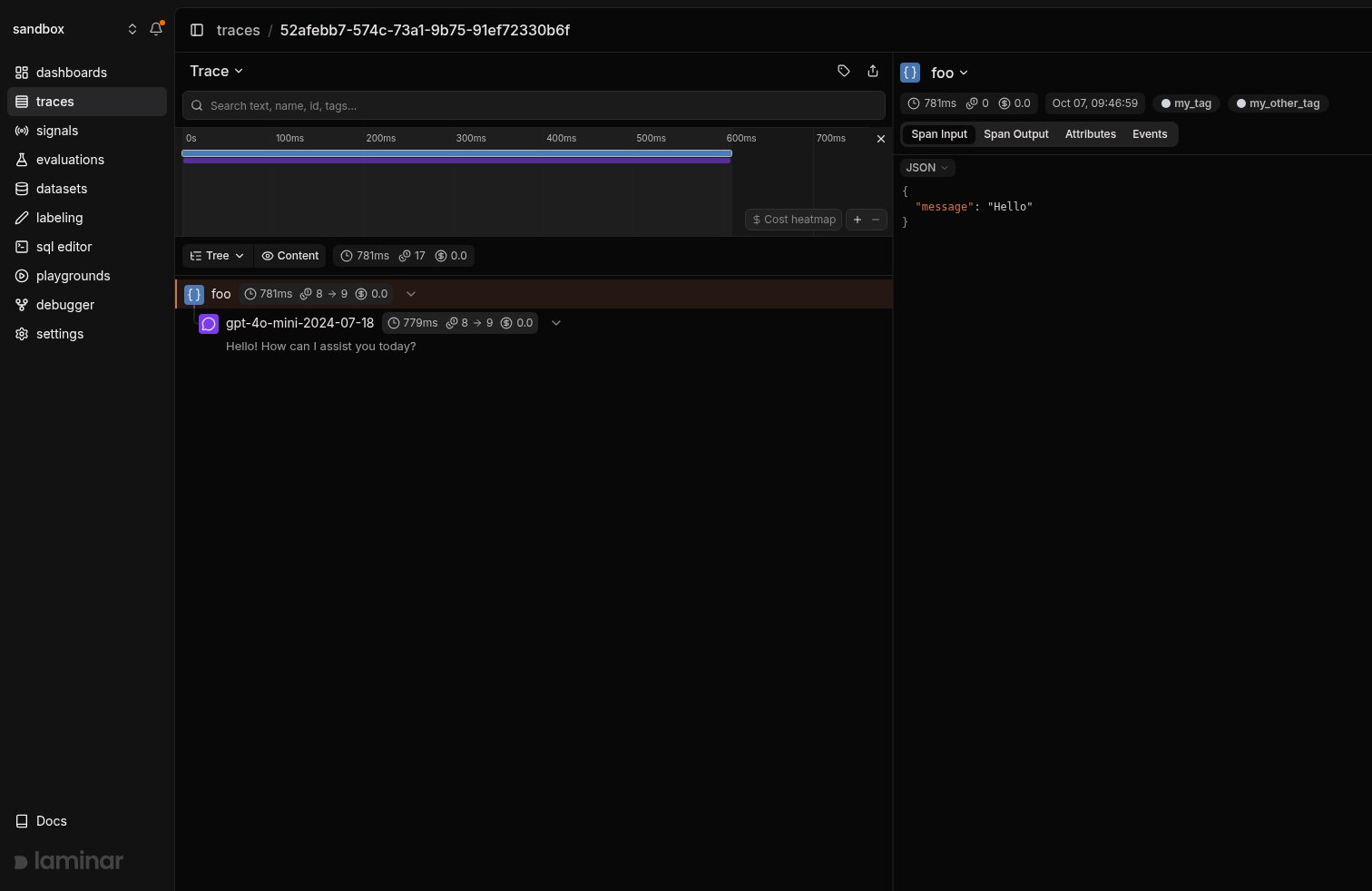
Task: Open evaluations in the sidebar
Action: pyautogui.click(x=87, y=160)
